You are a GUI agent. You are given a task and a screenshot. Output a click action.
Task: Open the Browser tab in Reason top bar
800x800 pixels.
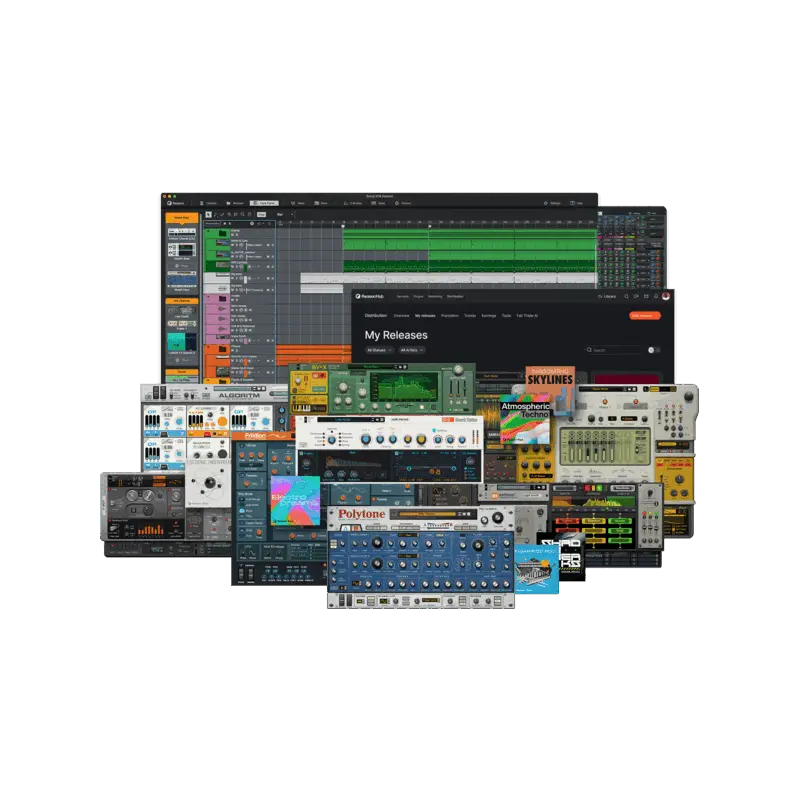click(x=235, y=203)
